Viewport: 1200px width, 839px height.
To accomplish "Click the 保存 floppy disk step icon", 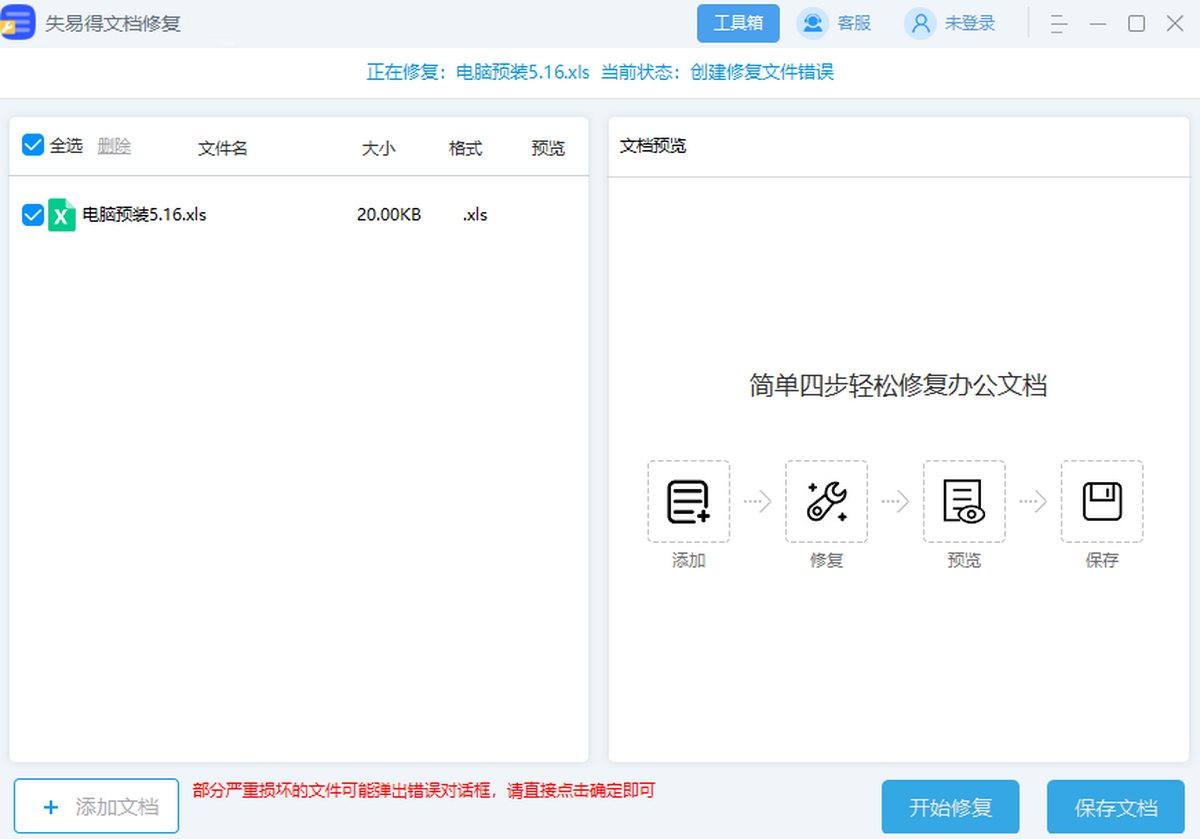I will 1102,501.
